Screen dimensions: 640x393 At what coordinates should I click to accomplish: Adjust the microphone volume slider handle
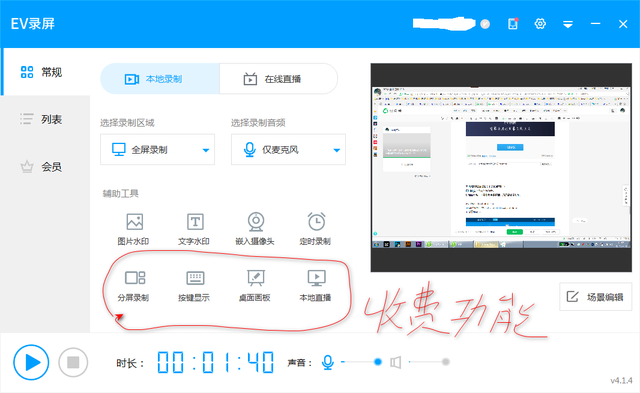click(378, 362)
